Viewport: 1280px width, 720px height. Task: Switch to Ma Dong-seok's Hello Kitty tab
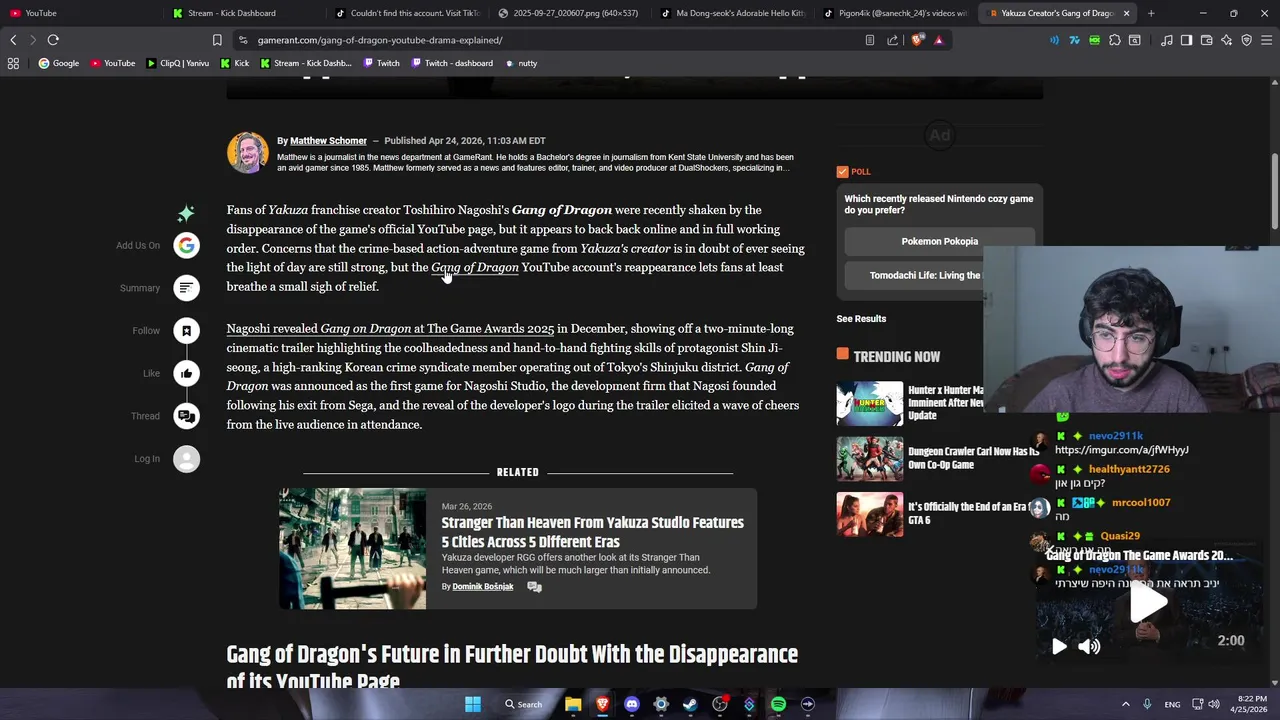click(x=733, y=13)
